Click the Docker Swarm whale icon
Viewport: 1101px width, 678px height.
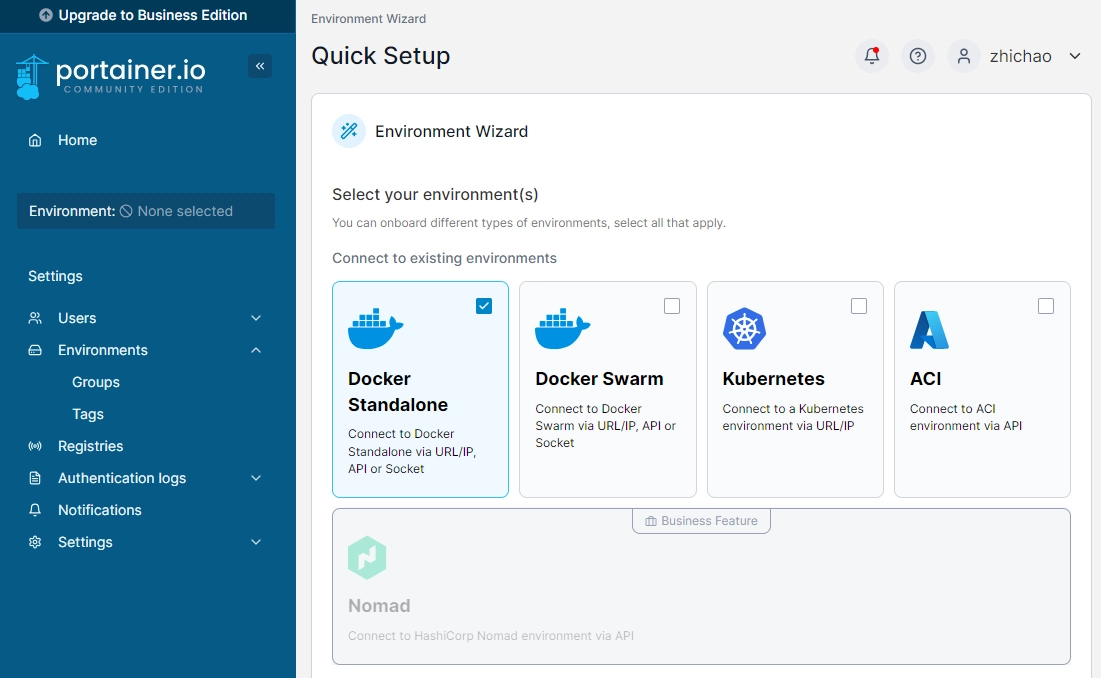562,327
